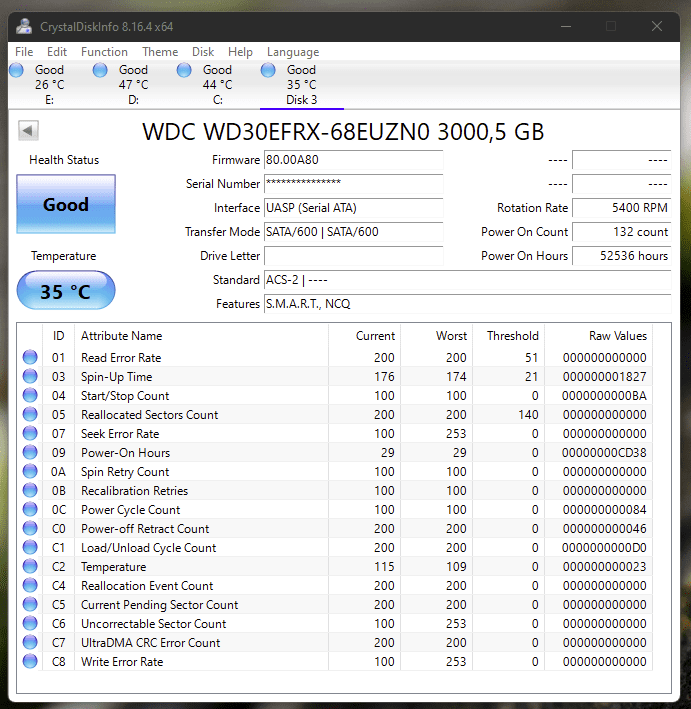Open the File menu
The height and width of the screenshot is (709, 691).
coord(24,52)
